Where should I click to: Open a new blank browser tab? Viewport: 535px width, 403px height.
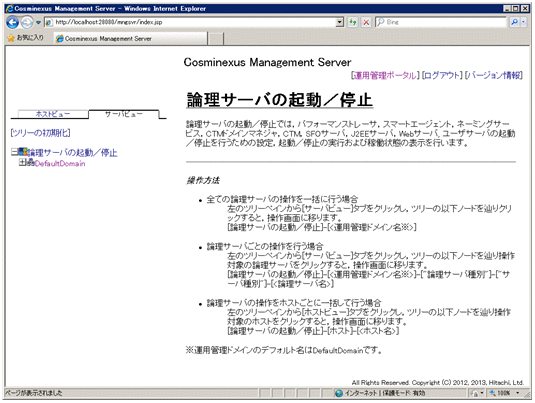[216, 39]
